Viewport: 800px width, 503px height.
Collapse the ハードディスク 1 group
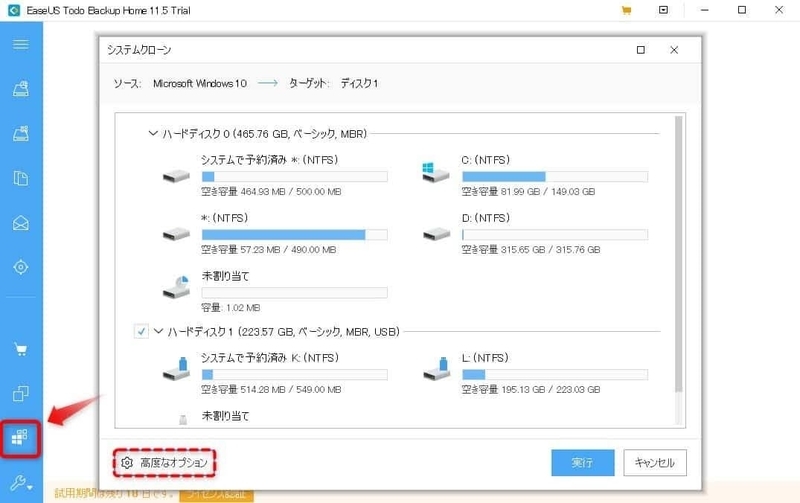158,330
